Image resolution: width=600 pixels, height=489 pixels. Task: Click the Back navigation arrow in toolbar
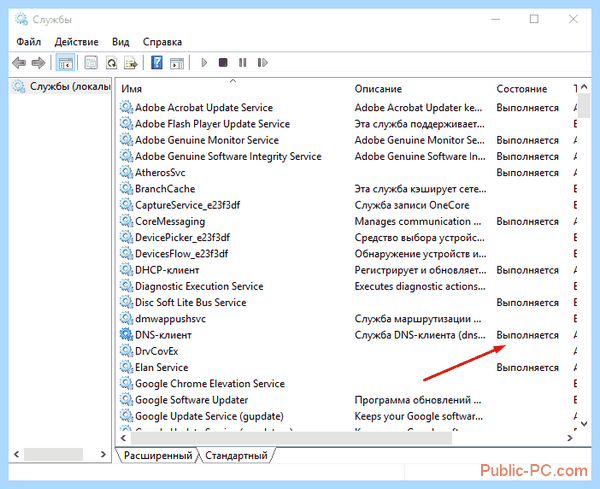coord(19,62)
